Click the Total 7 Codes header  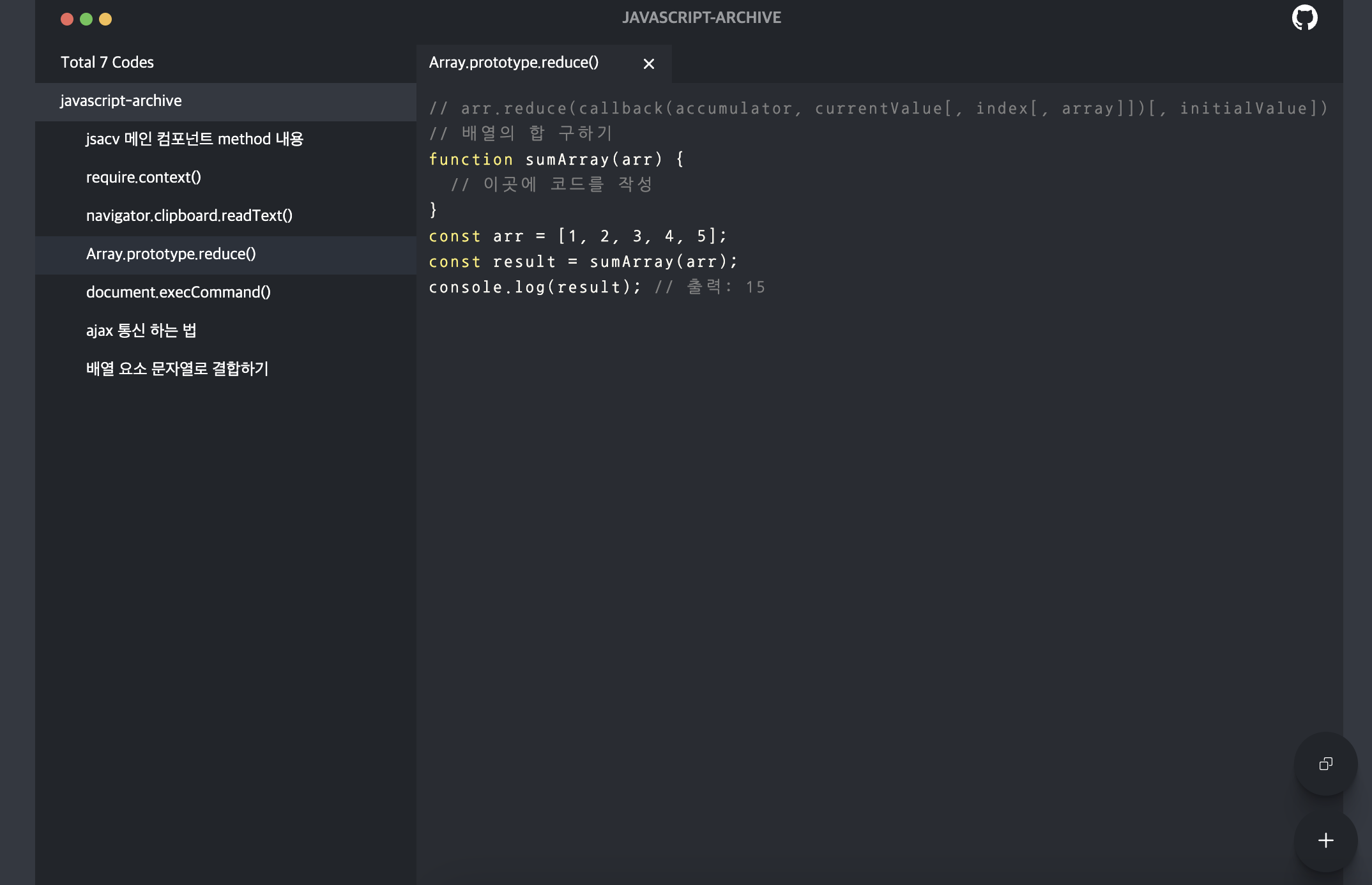(107, 63)
